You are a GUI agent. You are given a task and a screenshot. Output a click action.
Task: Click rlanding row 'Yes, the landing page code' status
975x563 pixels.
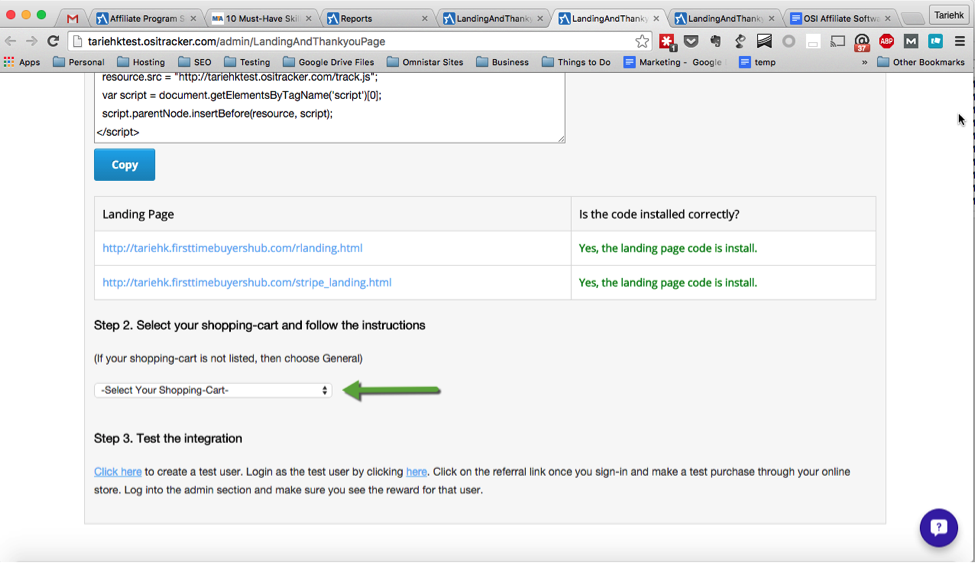point(668,248)
